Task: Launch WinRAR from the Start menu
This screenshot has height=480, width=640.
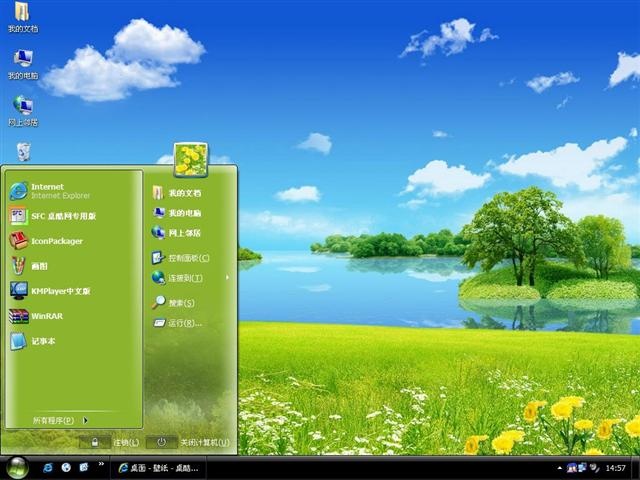Action: pos(73,316)
